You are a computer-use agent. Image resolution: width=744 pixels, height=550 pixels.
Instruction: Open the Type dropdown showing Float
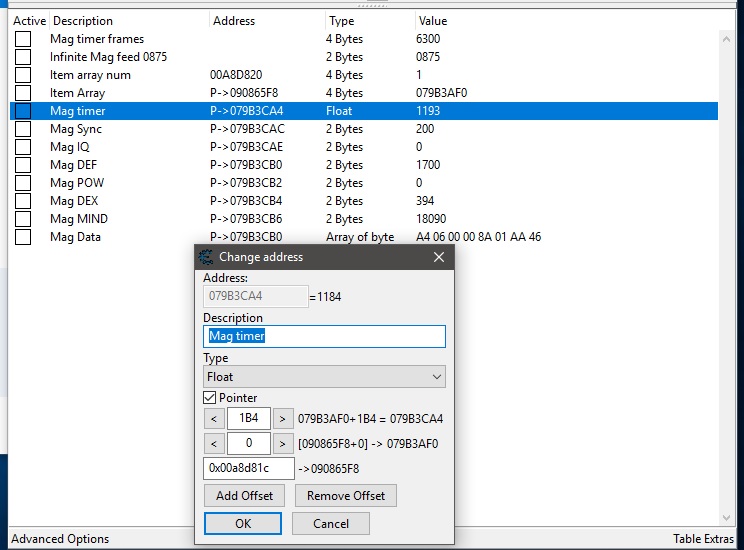tap(324, 377)
